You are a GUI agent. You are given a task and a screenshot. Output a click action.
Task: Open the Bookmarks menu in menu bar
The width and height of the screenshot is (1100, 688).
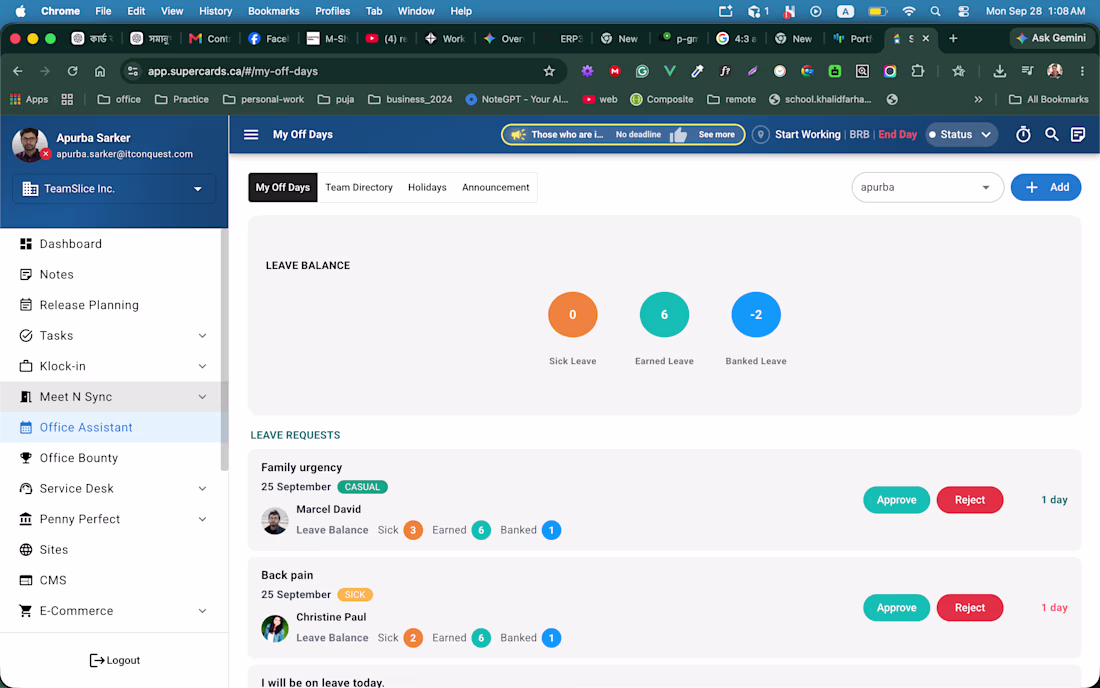(x=274, y=11)
